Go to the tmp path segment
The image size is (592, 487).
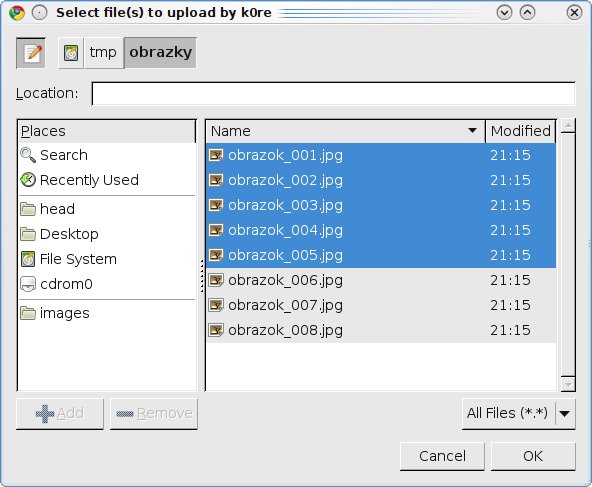103,53
